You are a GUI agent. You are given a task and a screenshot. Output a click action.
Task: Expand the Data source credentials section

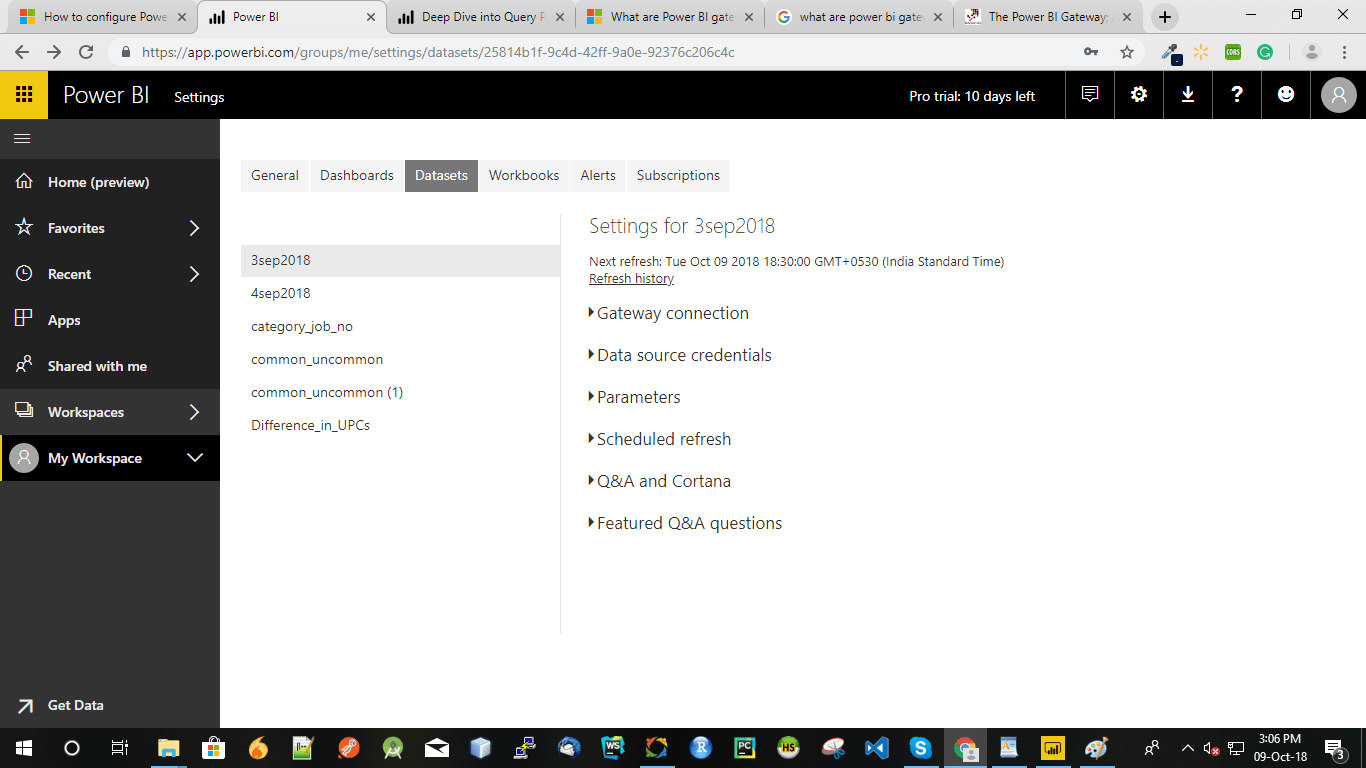(x=680, y=355)
